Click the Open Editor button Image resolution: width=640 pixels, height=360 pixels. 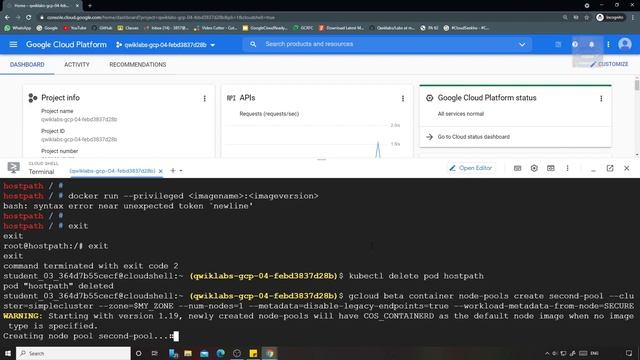[471, 168]
